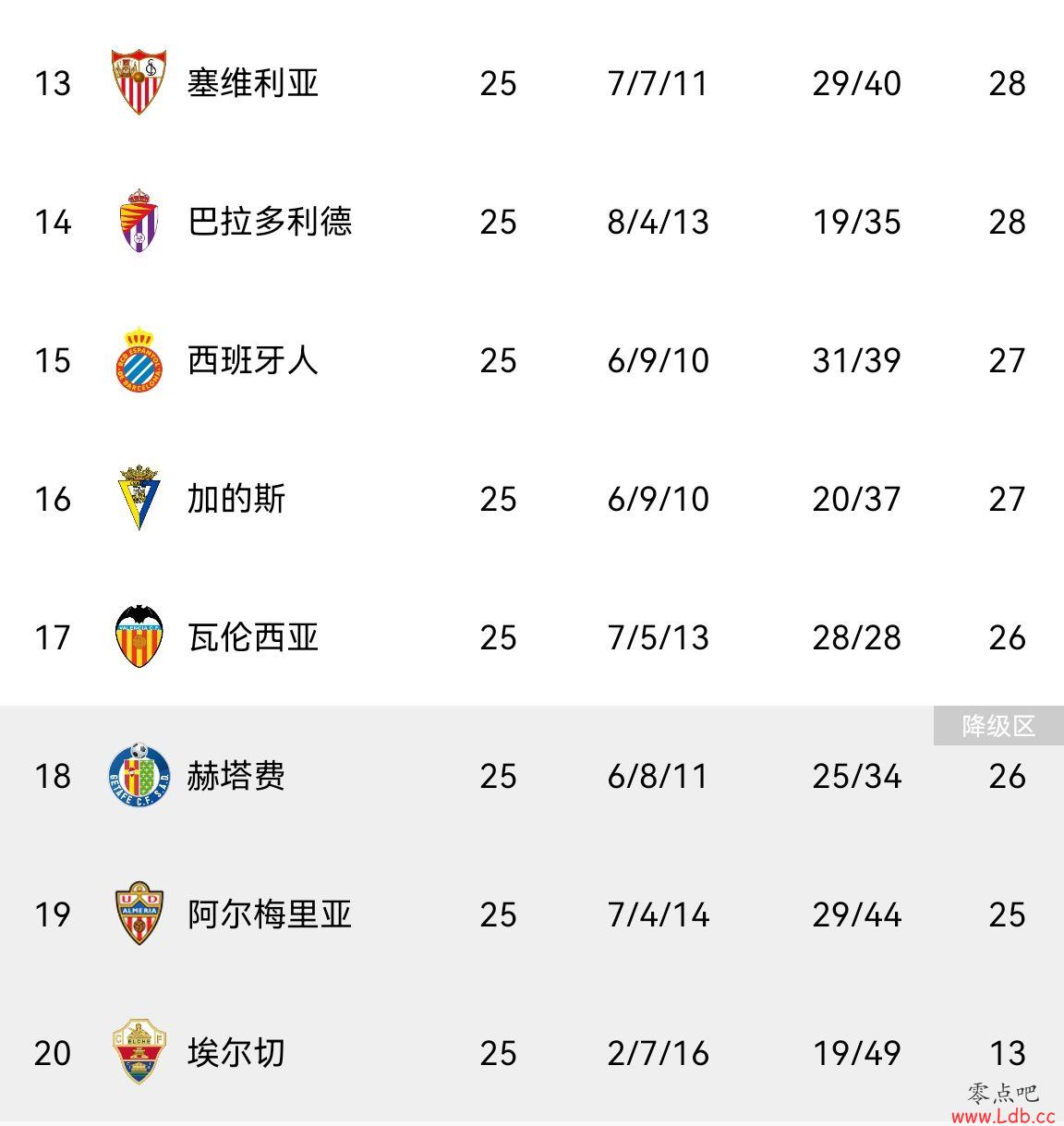The image size is (1064, 1126).
Task: Click the Elche club crest
Action: click(x=139, y=1052)
